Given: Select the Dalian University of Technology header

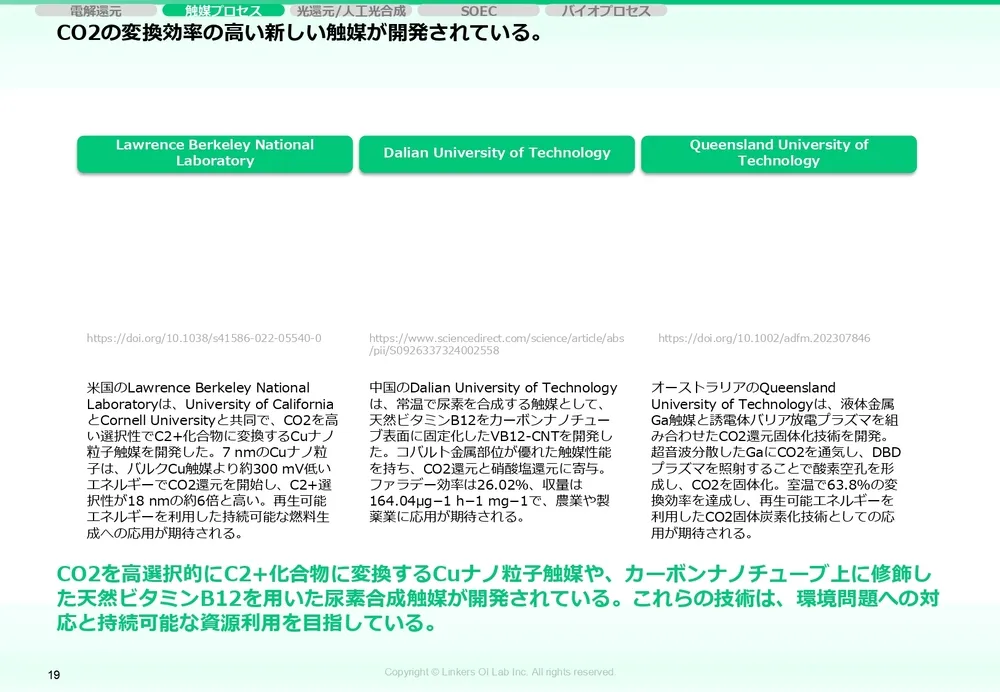Looking at the screenshot, I should [x=497, y=153].
